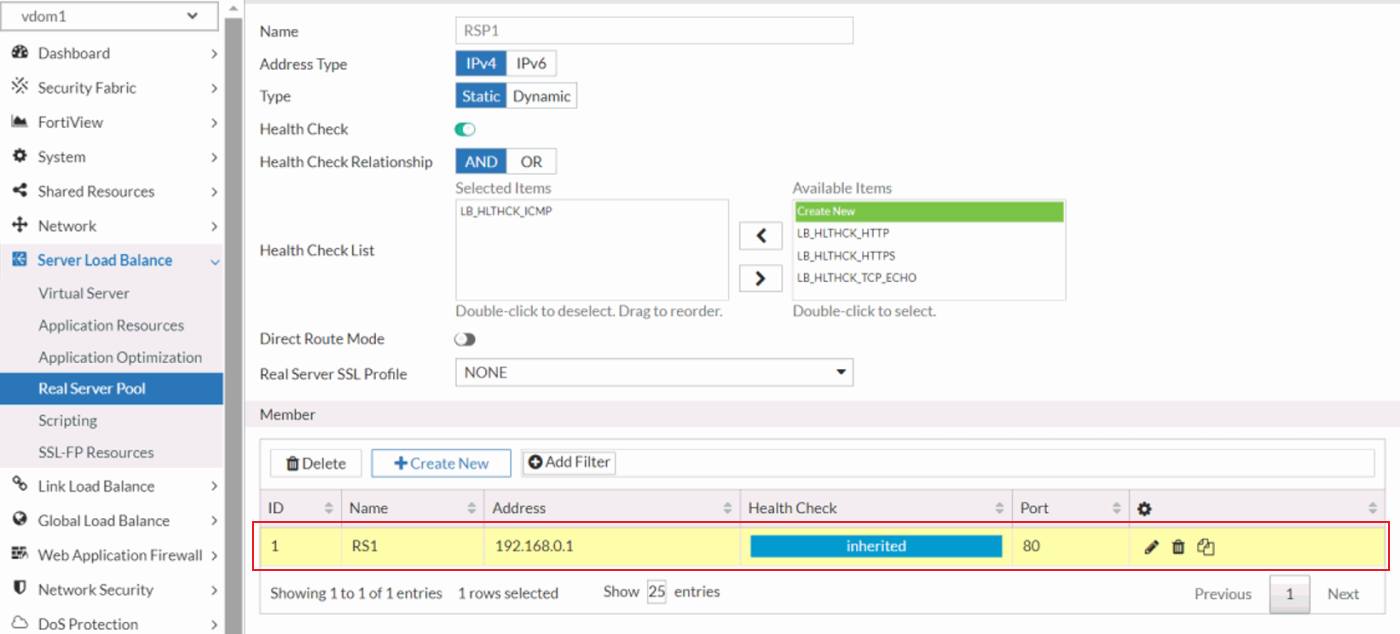Click the Security Fabric icon
Image resolution: width=1400 pixels, height=634 pixels.
20,87
